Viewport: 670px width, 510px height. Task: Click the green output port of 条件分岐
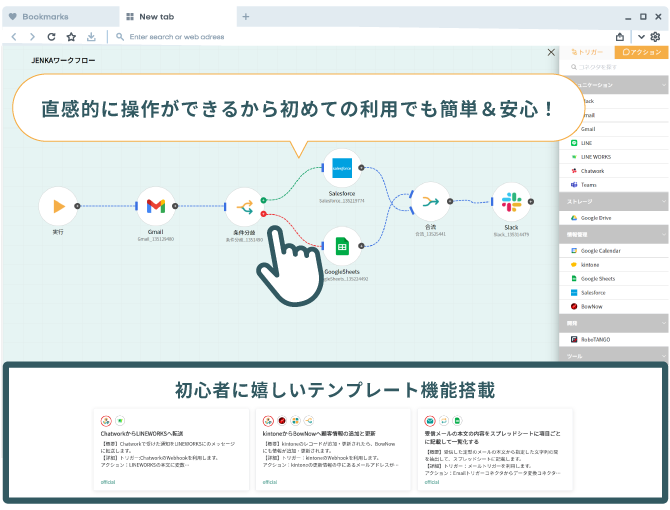[264, 200]
